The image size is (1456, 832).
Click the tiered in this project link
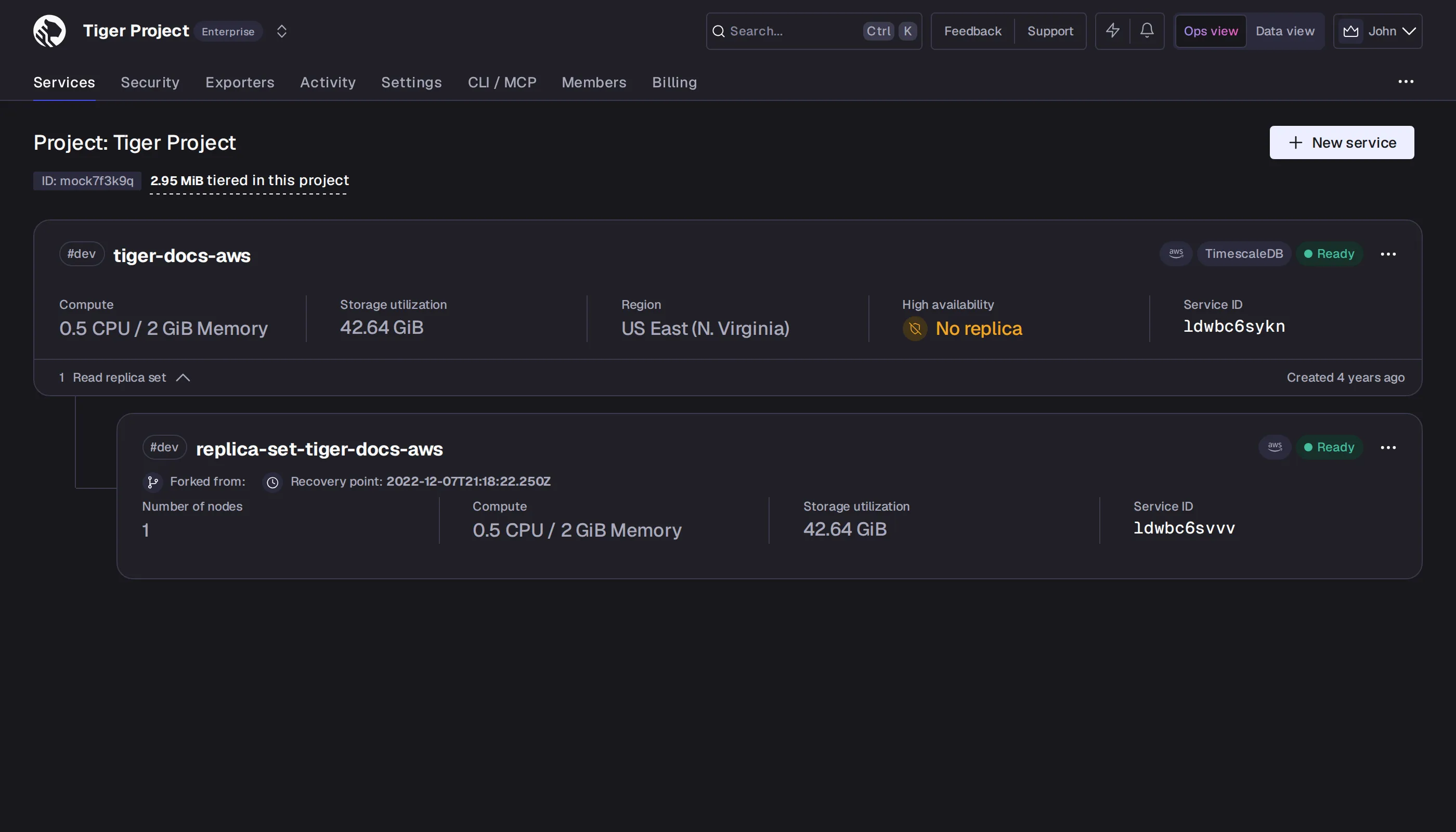click(x=249, y=180)
